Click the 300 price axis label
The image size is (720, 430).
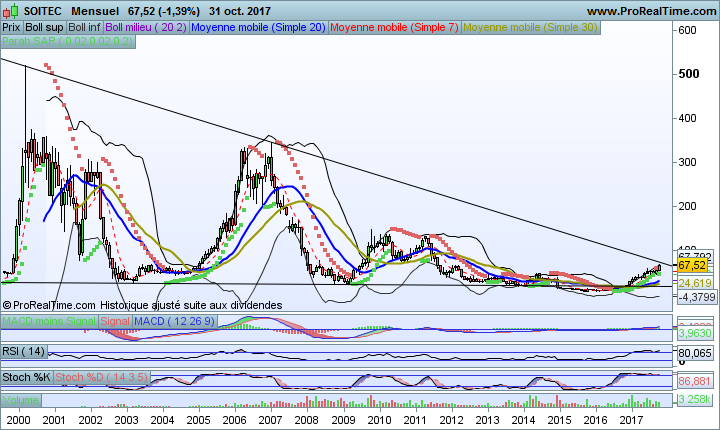pyautogui.click(x=687, y=162)
